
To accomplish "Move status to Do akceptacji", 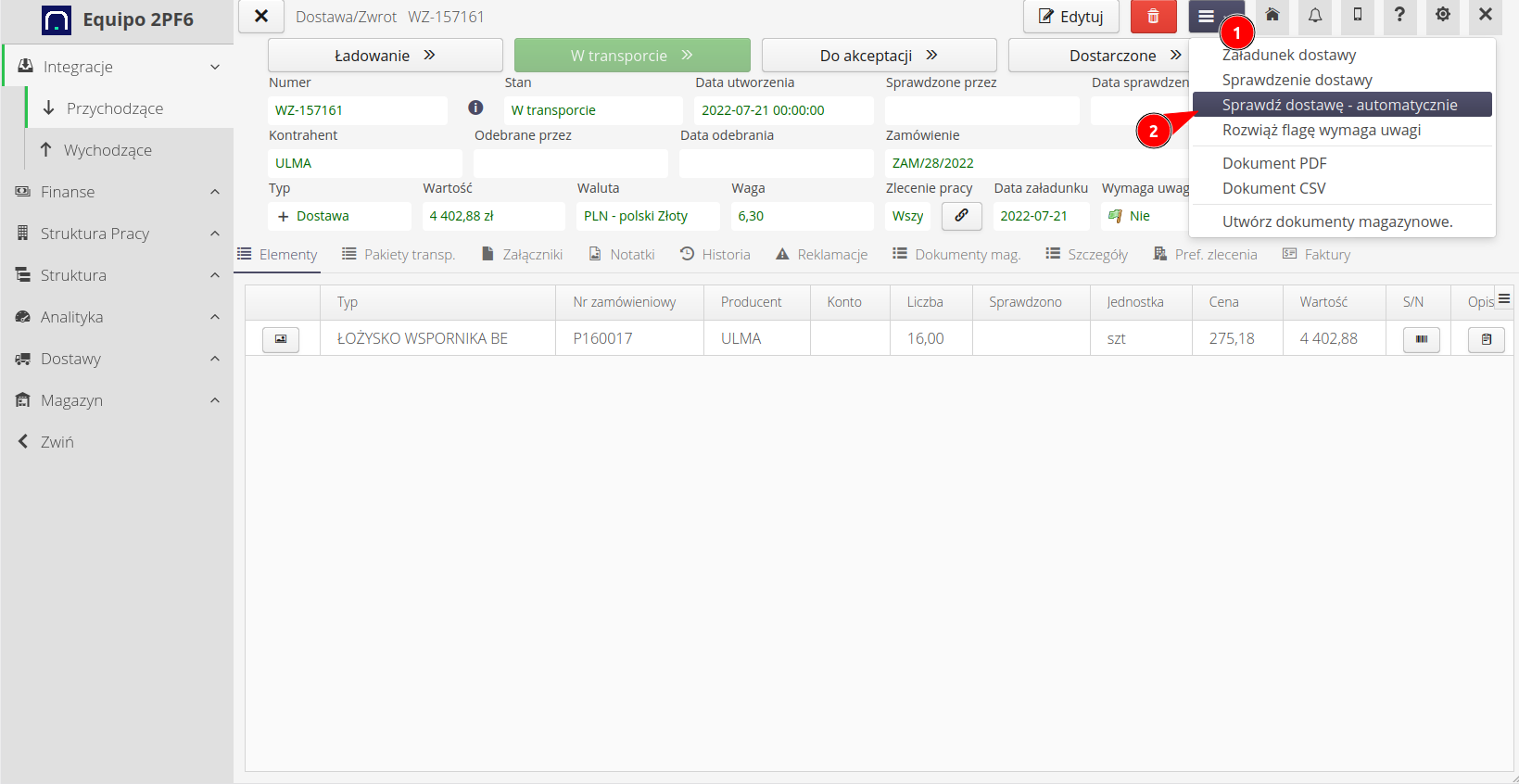I will [x=880, y=55].
